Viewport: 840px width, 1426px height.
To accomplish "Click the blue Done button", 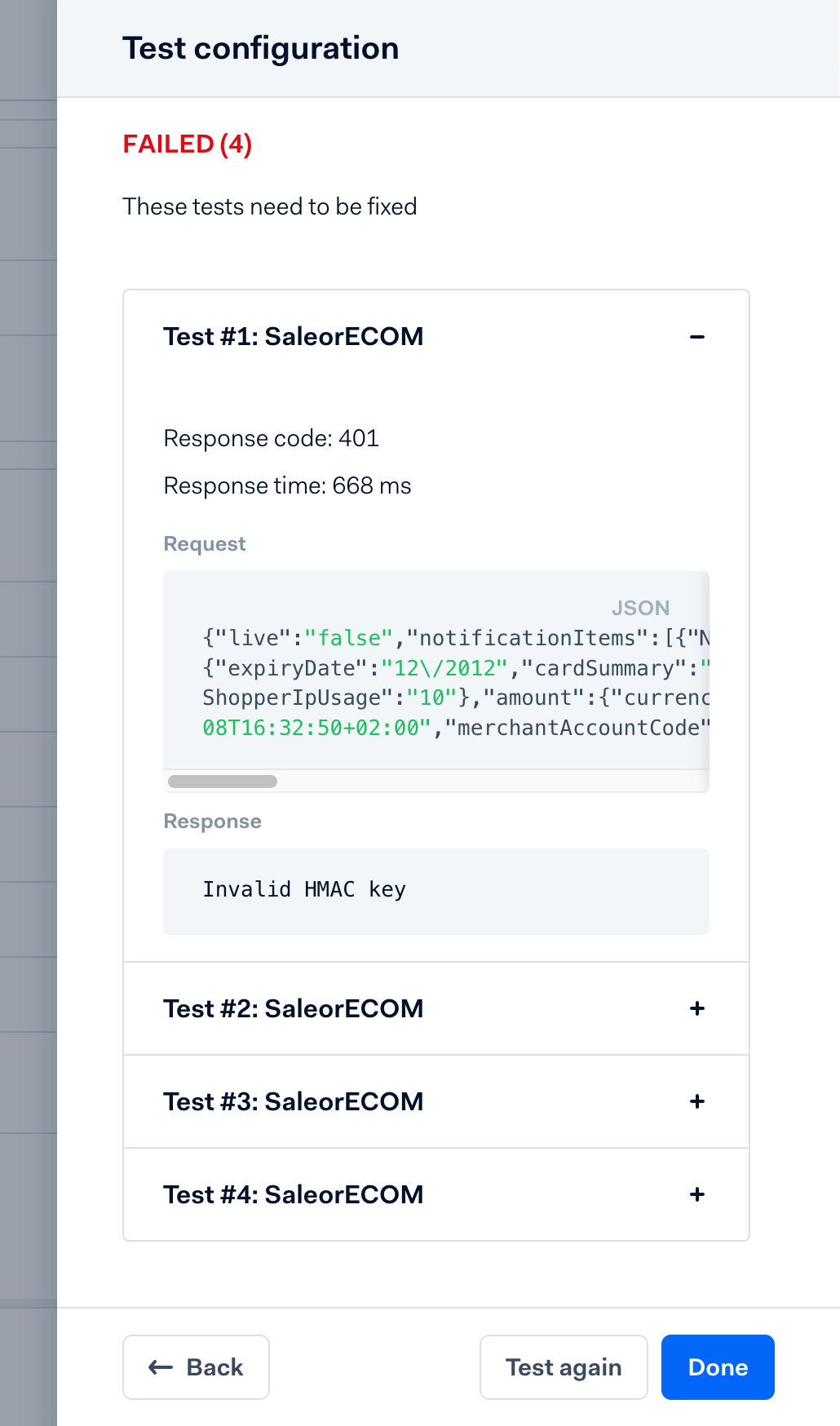I will [x=718, y=1367].
